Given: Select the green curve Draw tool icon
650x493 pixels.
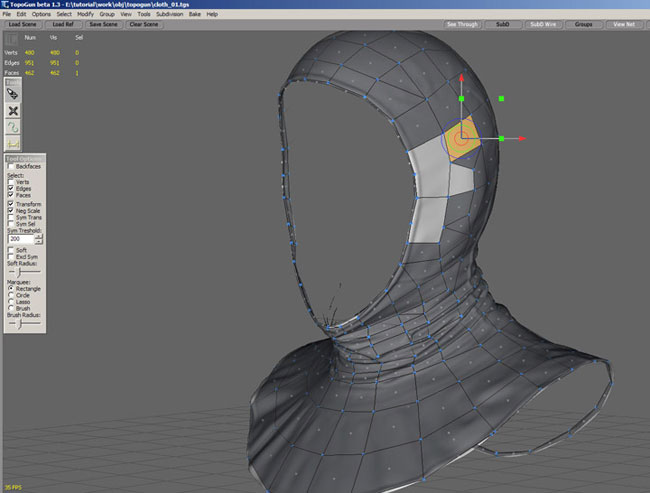Looking at the screenshot, I should (x=13, y=127).
